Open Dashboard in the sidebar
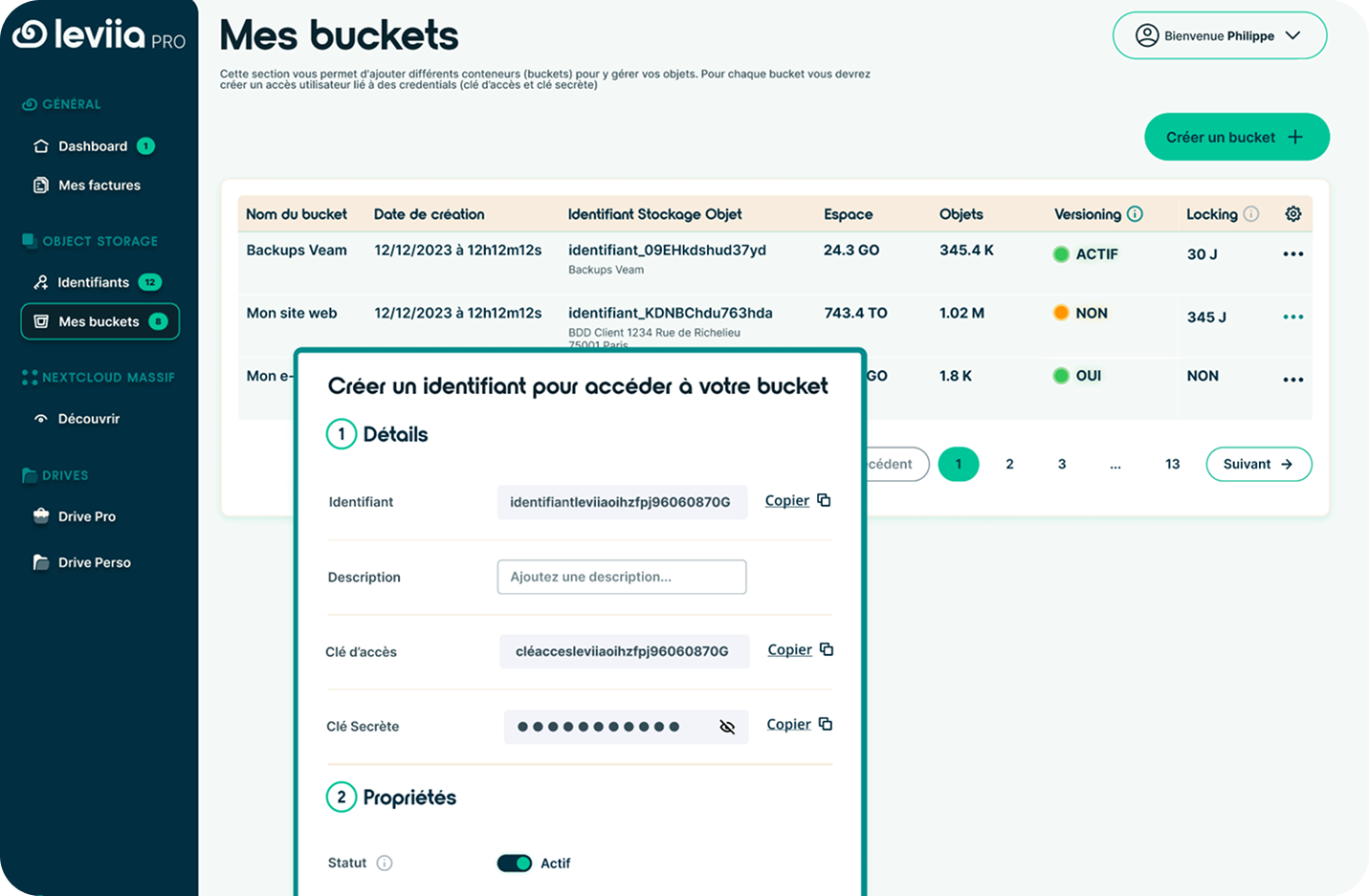This screenshot has width=1369, height=896. tap(93, 146)
